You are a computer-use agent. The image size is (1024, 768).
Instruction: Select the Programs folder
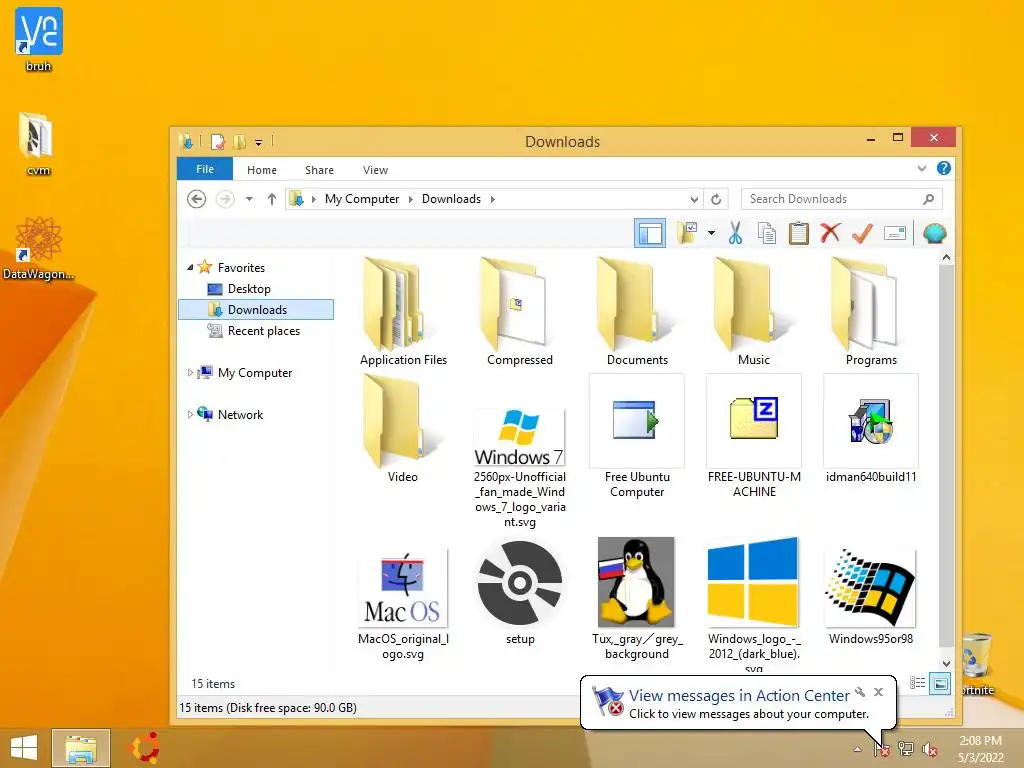click(x=871, y=312)
